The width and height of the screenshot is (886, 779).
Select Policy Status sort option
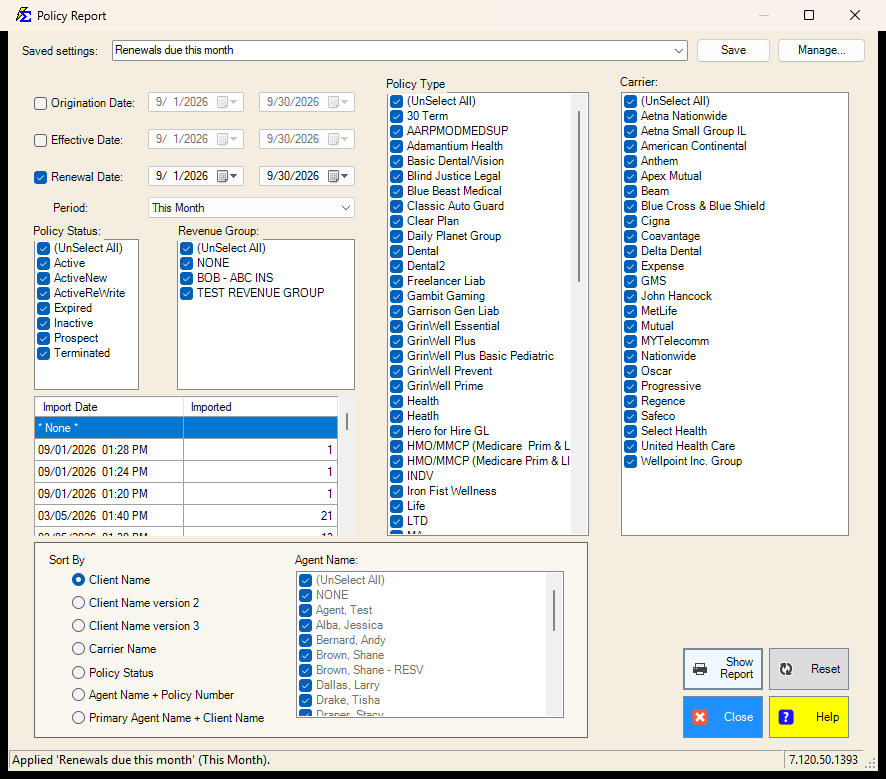79,673
